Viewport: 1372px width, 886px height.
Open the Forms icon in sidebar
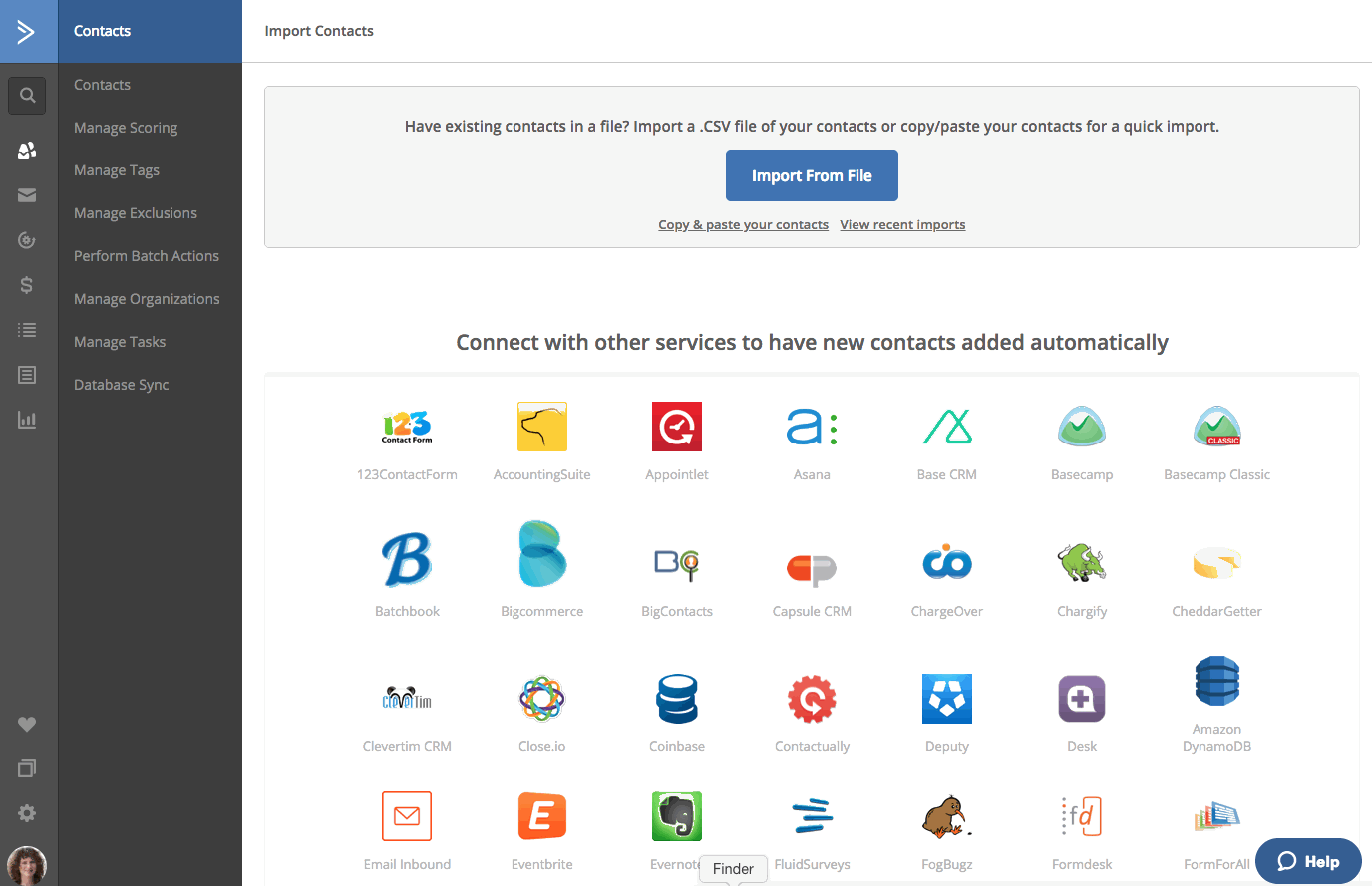(27, 375)
